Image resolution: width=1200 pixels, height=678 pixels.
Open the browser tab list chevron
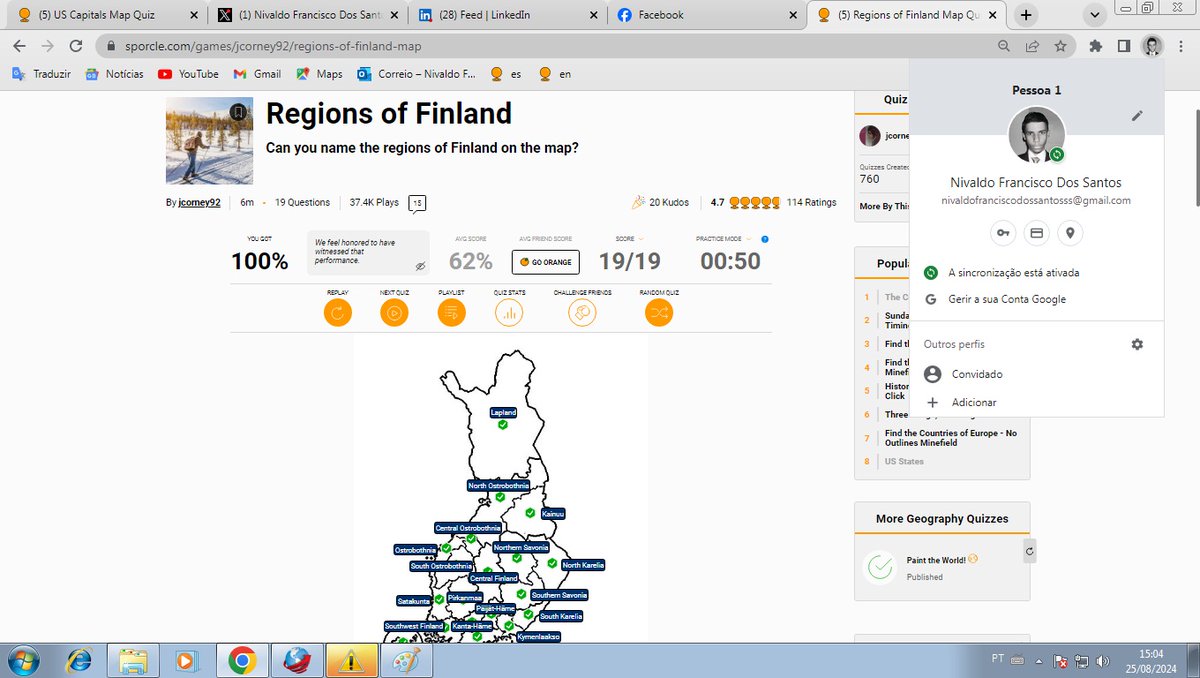pos(1094,14)
